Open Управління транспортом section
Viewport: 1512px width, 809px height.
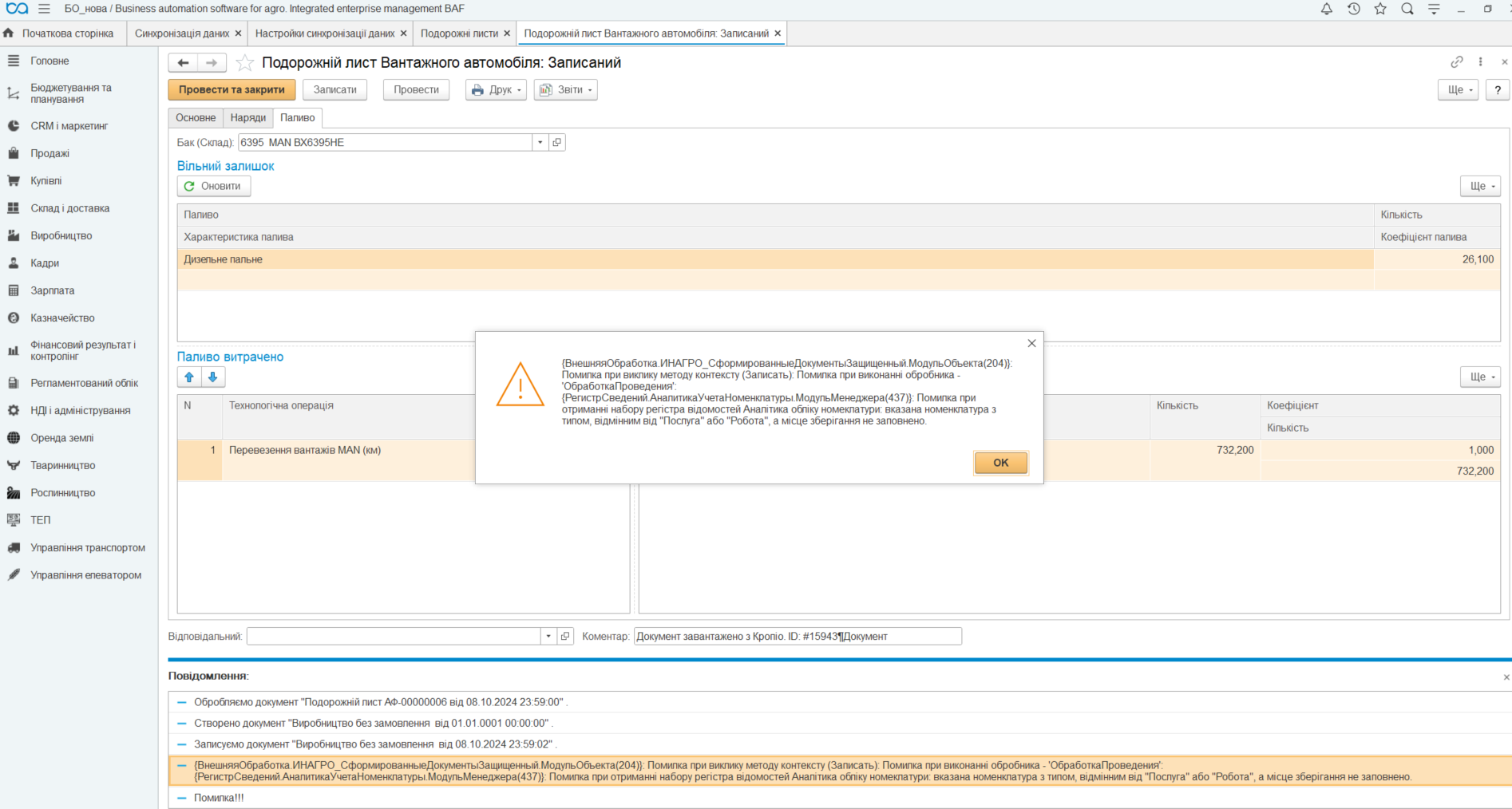88,547
